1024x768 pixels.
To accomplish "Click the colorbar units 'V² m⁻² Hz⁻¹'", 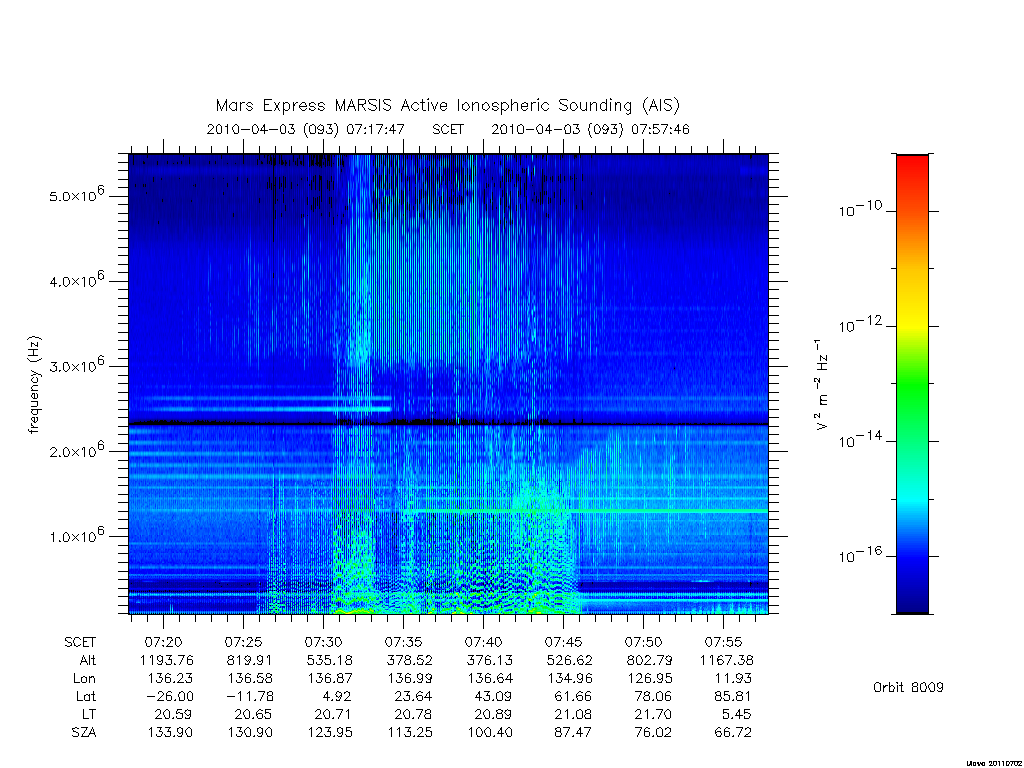I will 821,384.
